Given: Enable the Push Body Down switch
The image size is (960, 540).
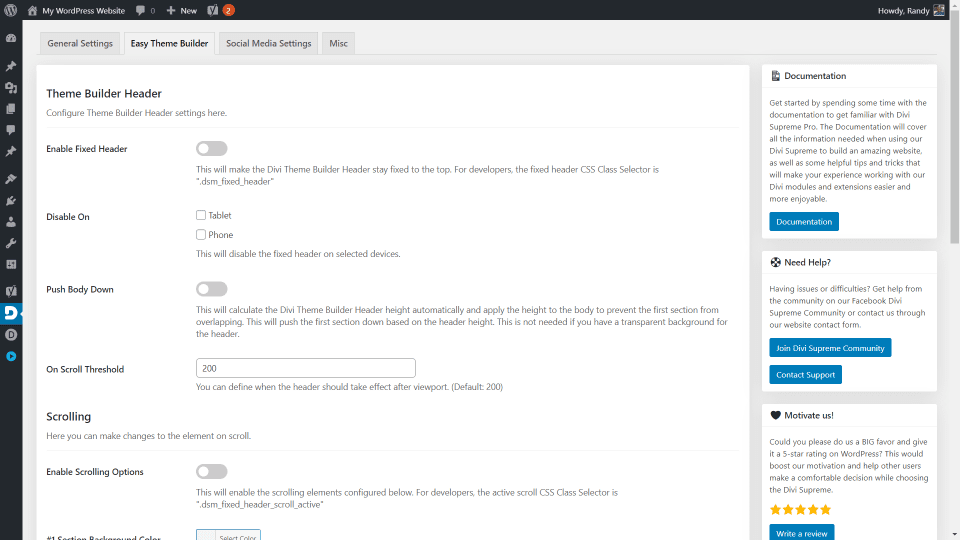Looking at the screenshot, I should [x=211, y=289].
